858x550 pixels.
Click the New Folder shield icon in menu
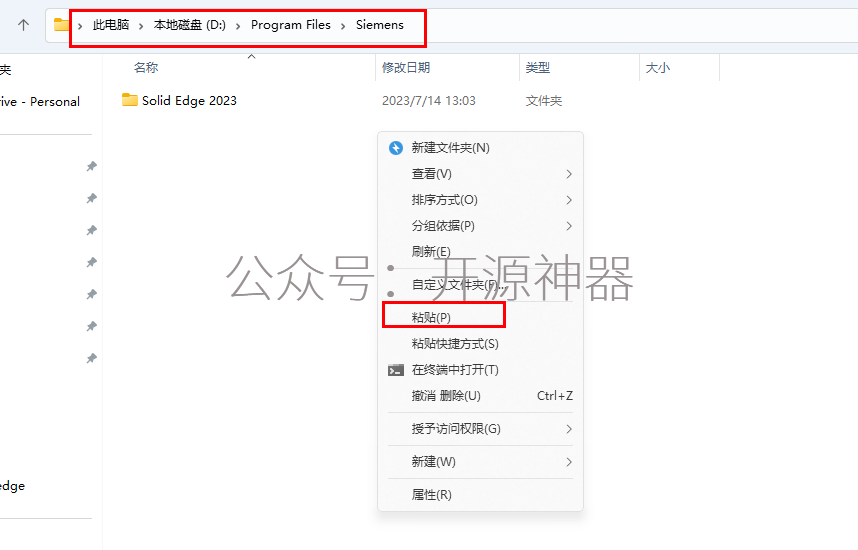[x=396, y=148]
